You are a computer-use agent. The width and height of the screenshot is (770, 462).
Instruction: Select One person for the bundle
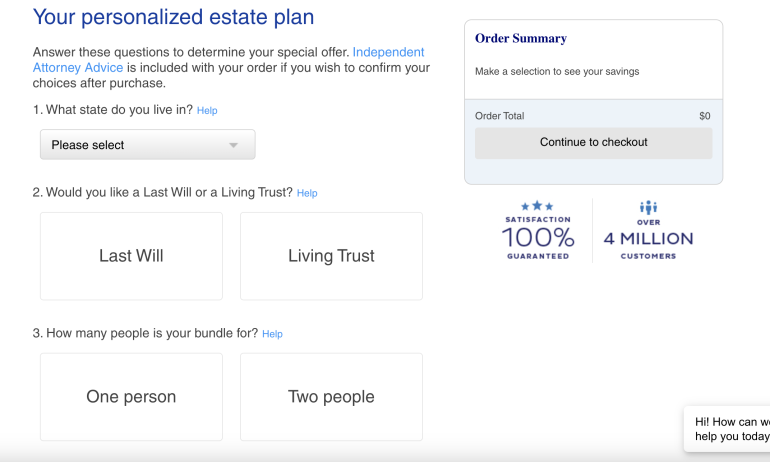pyautogui.click(x=131, y=397)
